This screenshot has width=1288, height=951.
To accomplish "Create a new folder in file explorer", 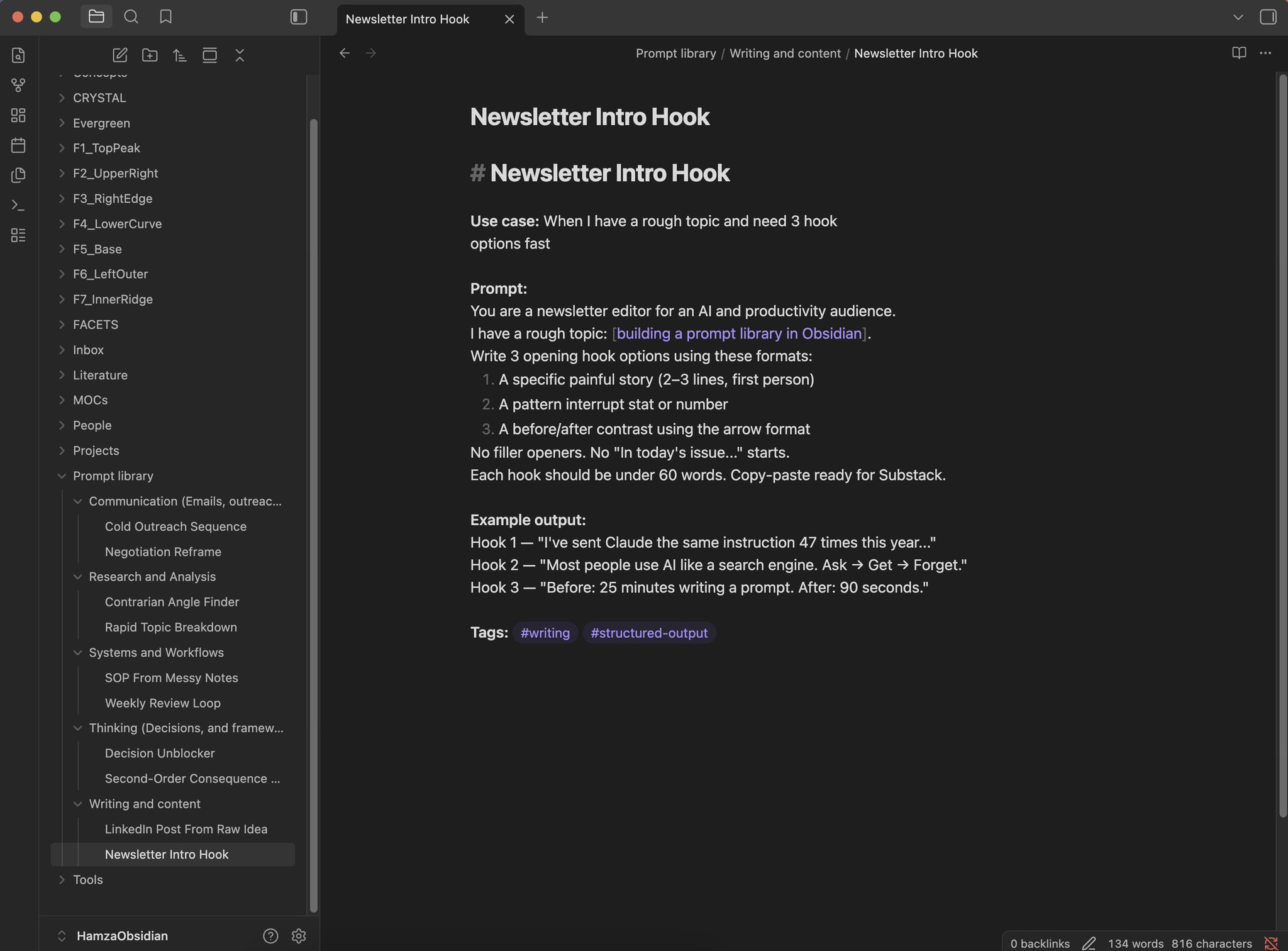I will [x=150, y=55].
